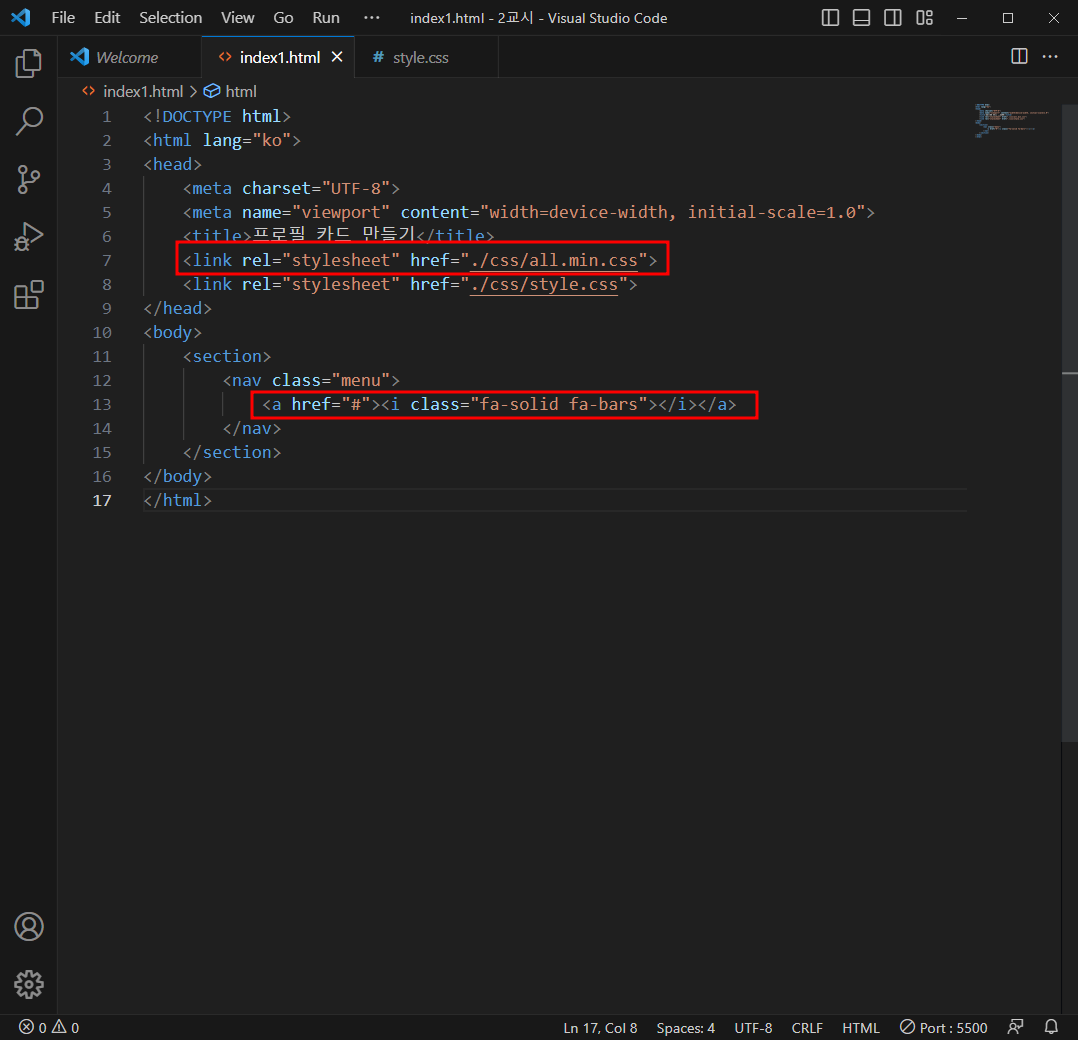Click the meta charset="UTF-8" line
Screen dimensions: 1078x1040
pos(291,188)
